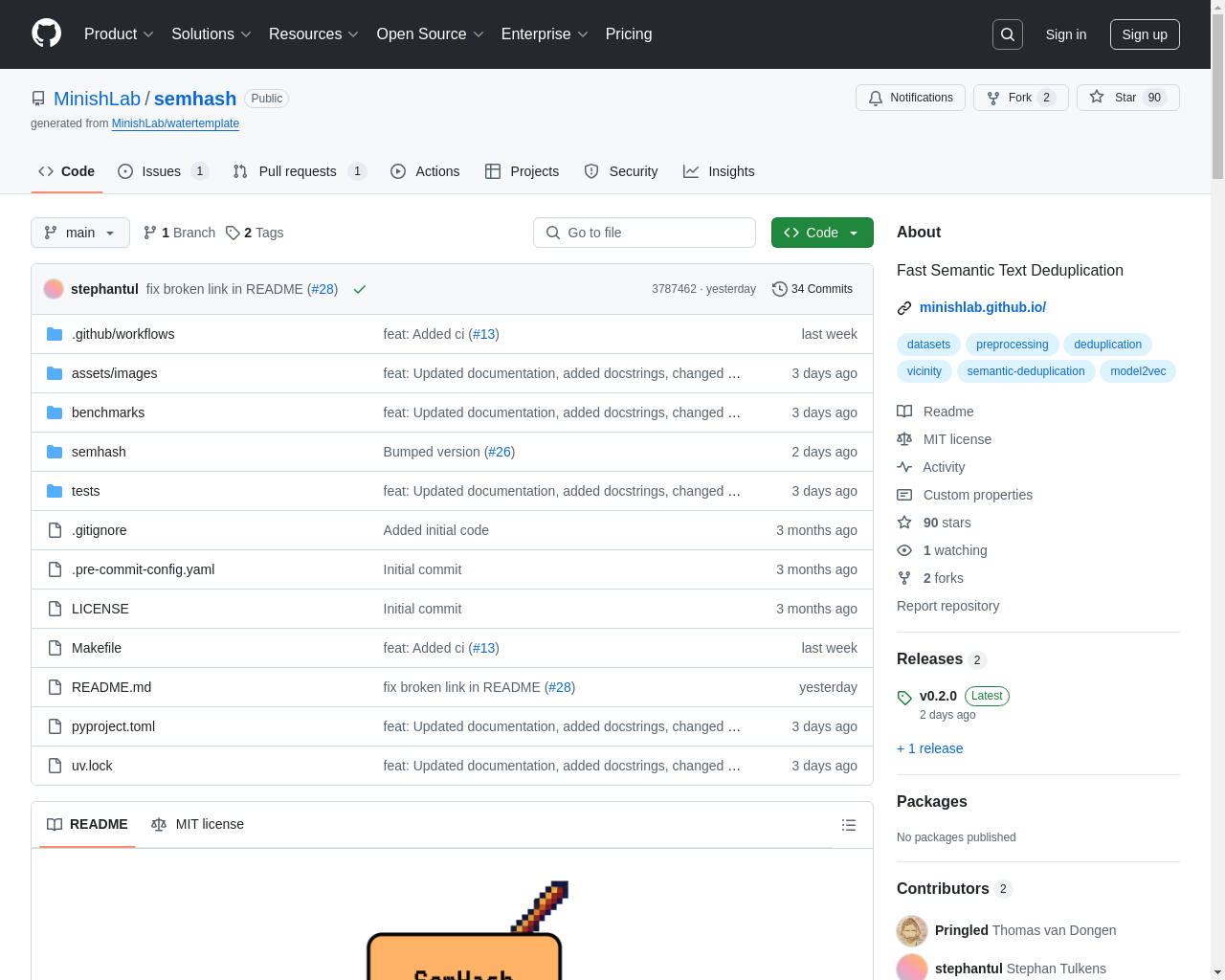Viewport: 1225px width, 980px height.
Task: Click the Makefile file icon
Action: click(55, 648)
